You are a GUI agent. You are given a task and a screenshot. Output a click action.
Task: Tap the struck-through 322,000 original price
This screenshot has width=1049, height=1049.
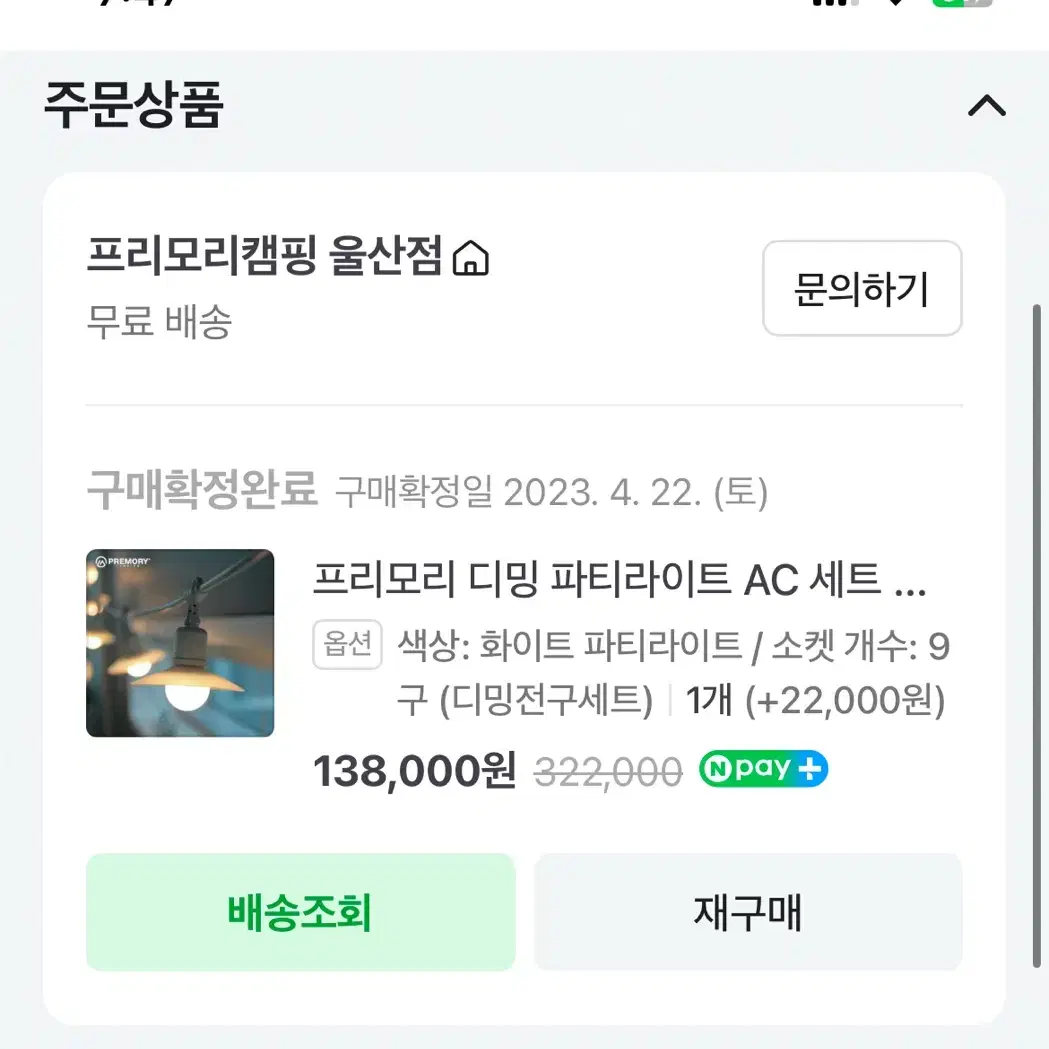click(608, 772)
